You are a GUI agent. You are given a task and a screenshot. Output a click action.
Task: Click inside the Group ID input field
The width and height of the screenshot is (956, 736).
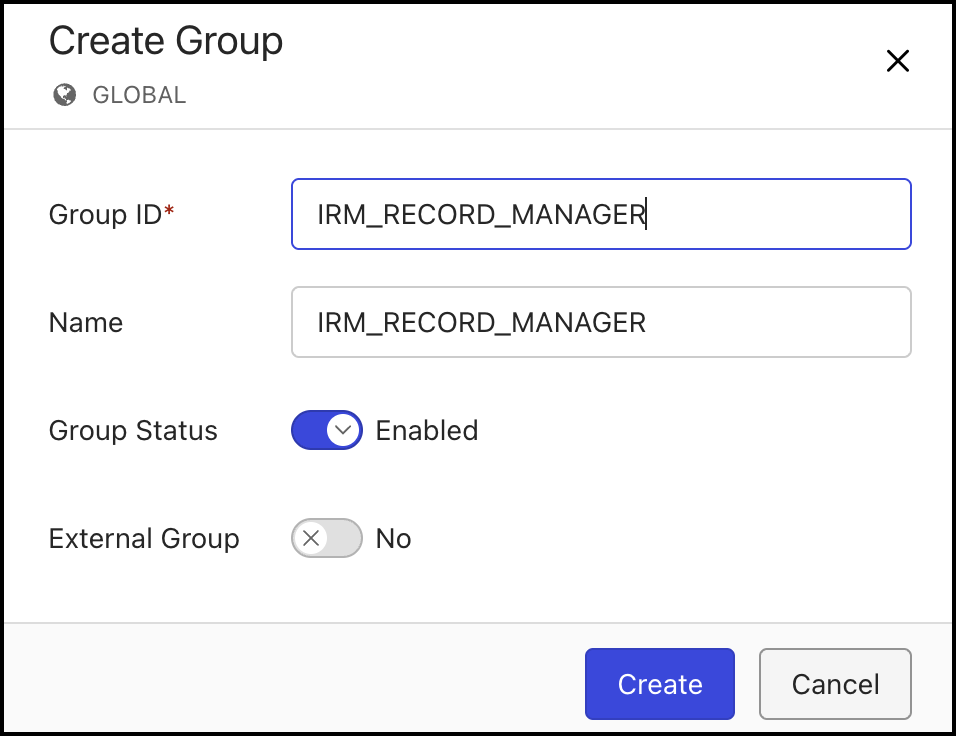point(600,213)
